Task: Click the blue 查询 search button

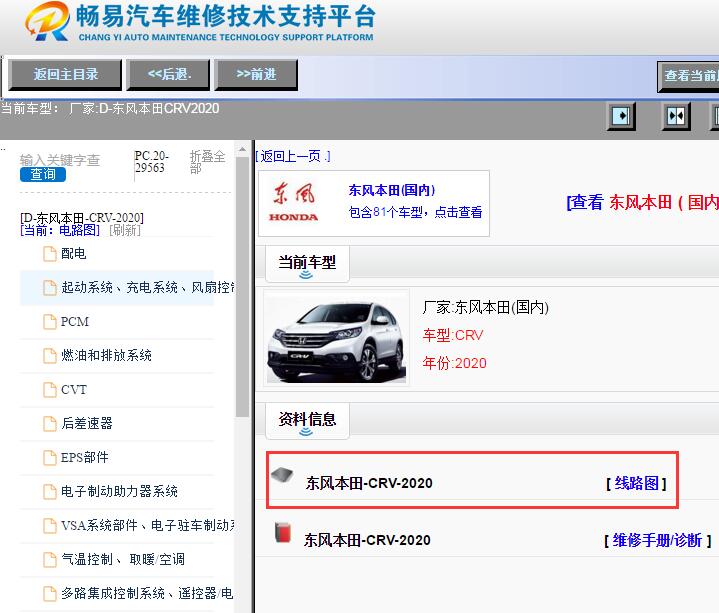Action: (43, 175)
